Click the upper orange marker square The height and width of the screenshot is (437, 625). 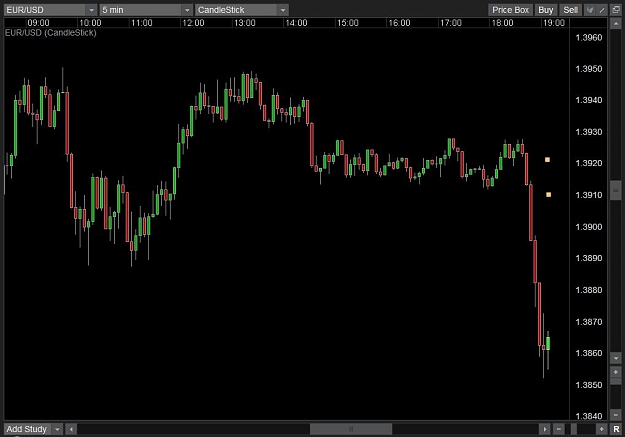pyautogui.click(x=547, y=159)
